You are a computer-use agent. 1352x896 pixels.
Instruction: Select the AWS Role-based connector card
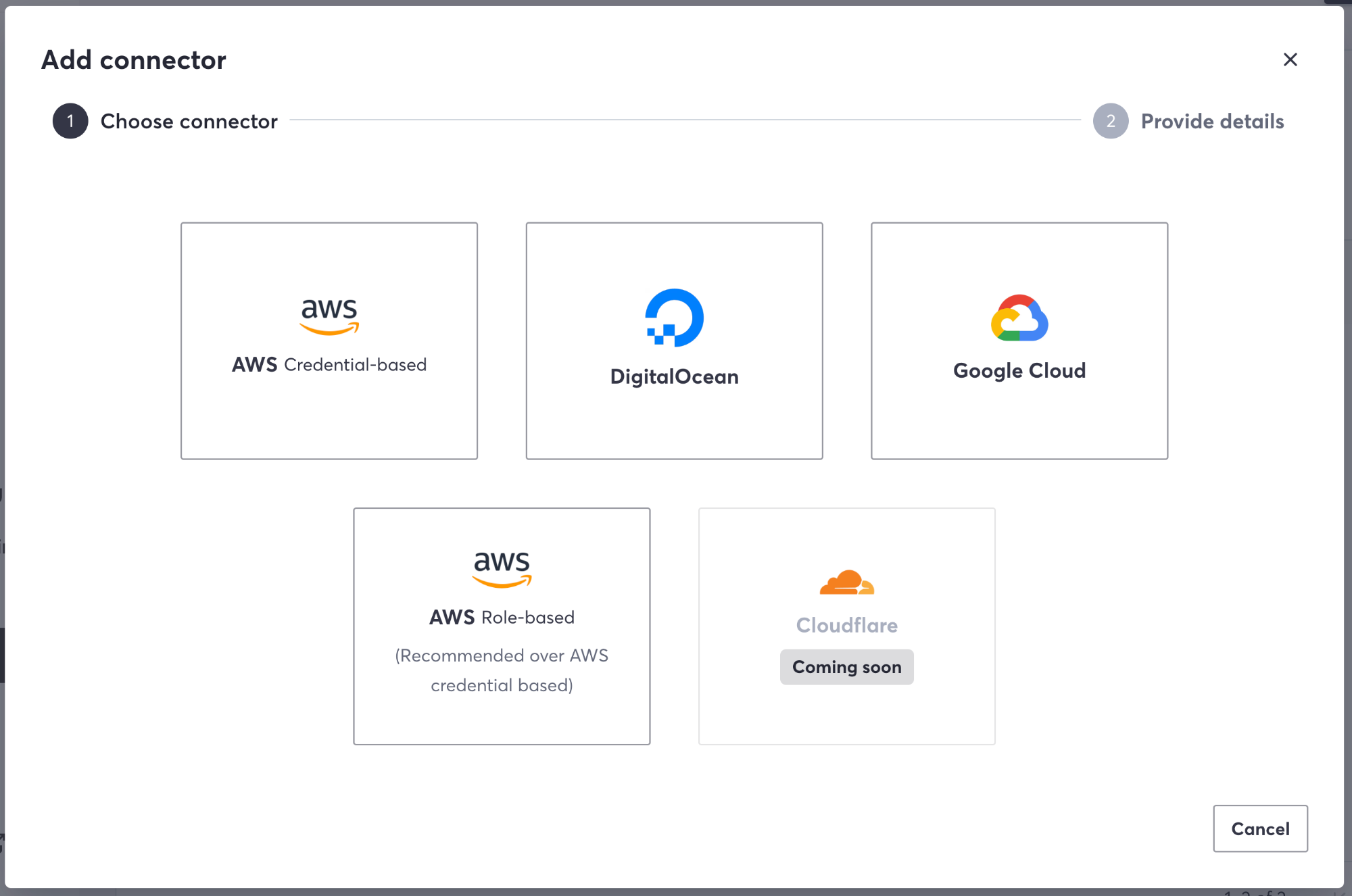coord(502,626)
